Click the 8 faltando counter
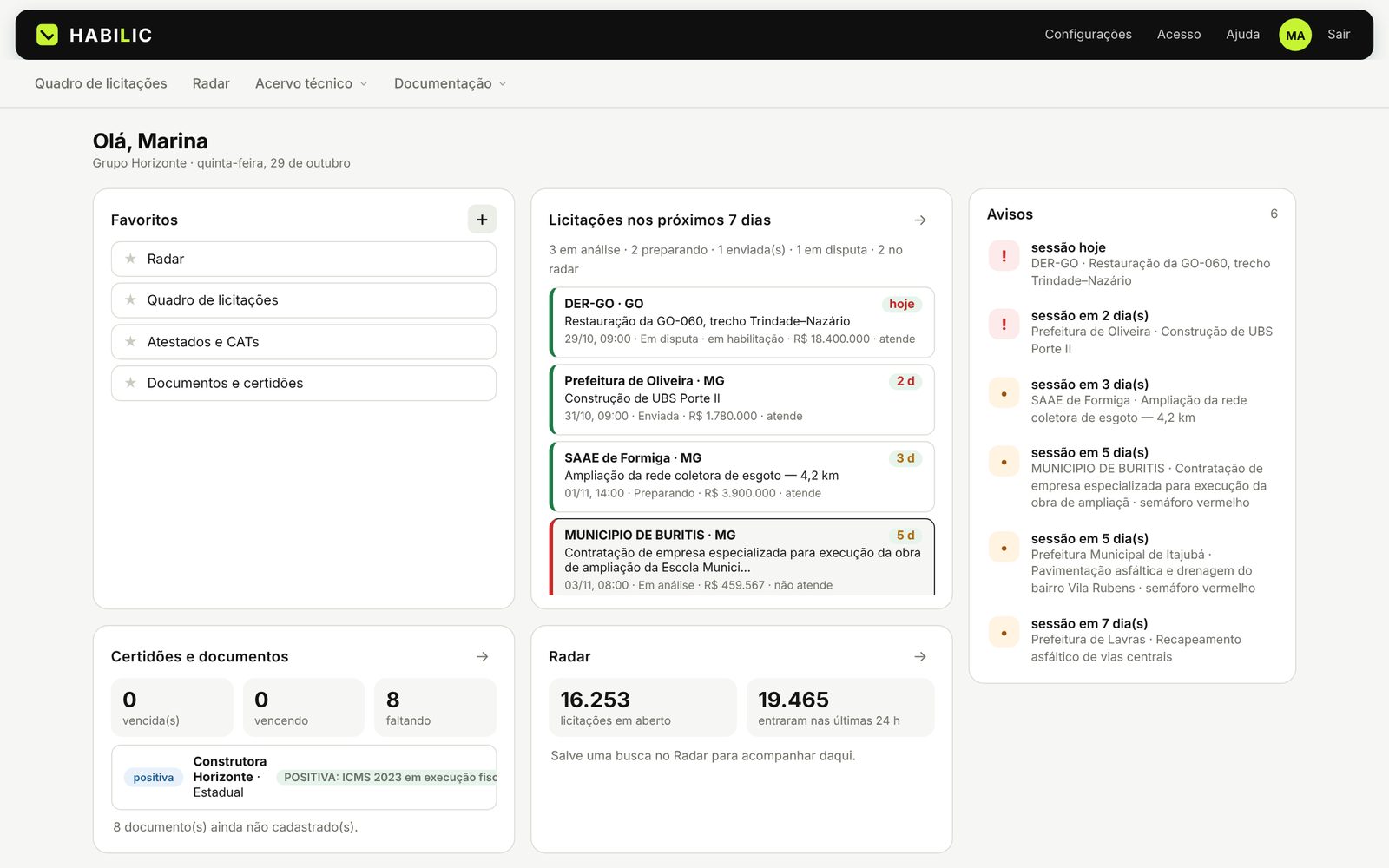This screenshot has height=868, width=1389. [436, 707]
